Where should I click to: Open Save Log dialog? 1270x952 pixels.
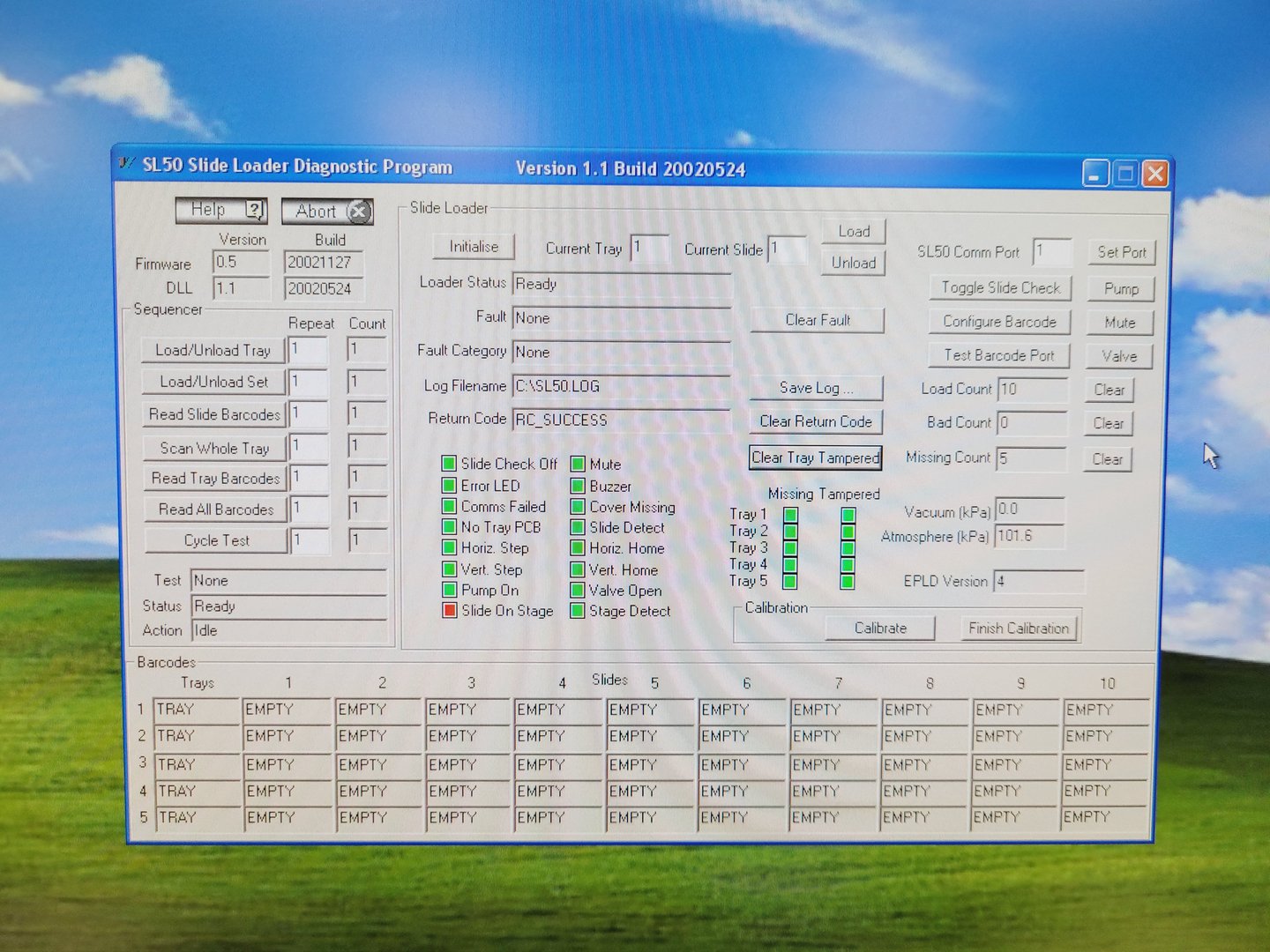816,388
